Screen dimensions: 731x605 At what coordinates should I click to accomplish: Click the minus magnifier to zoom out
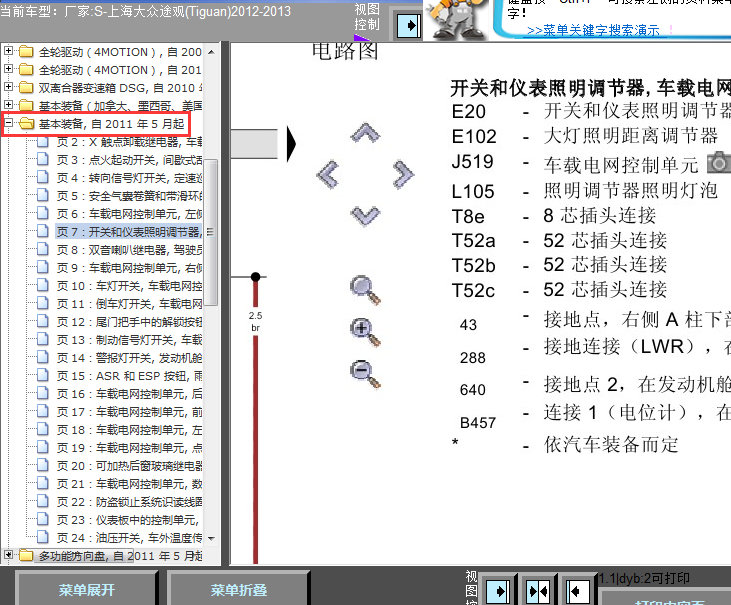365,373
